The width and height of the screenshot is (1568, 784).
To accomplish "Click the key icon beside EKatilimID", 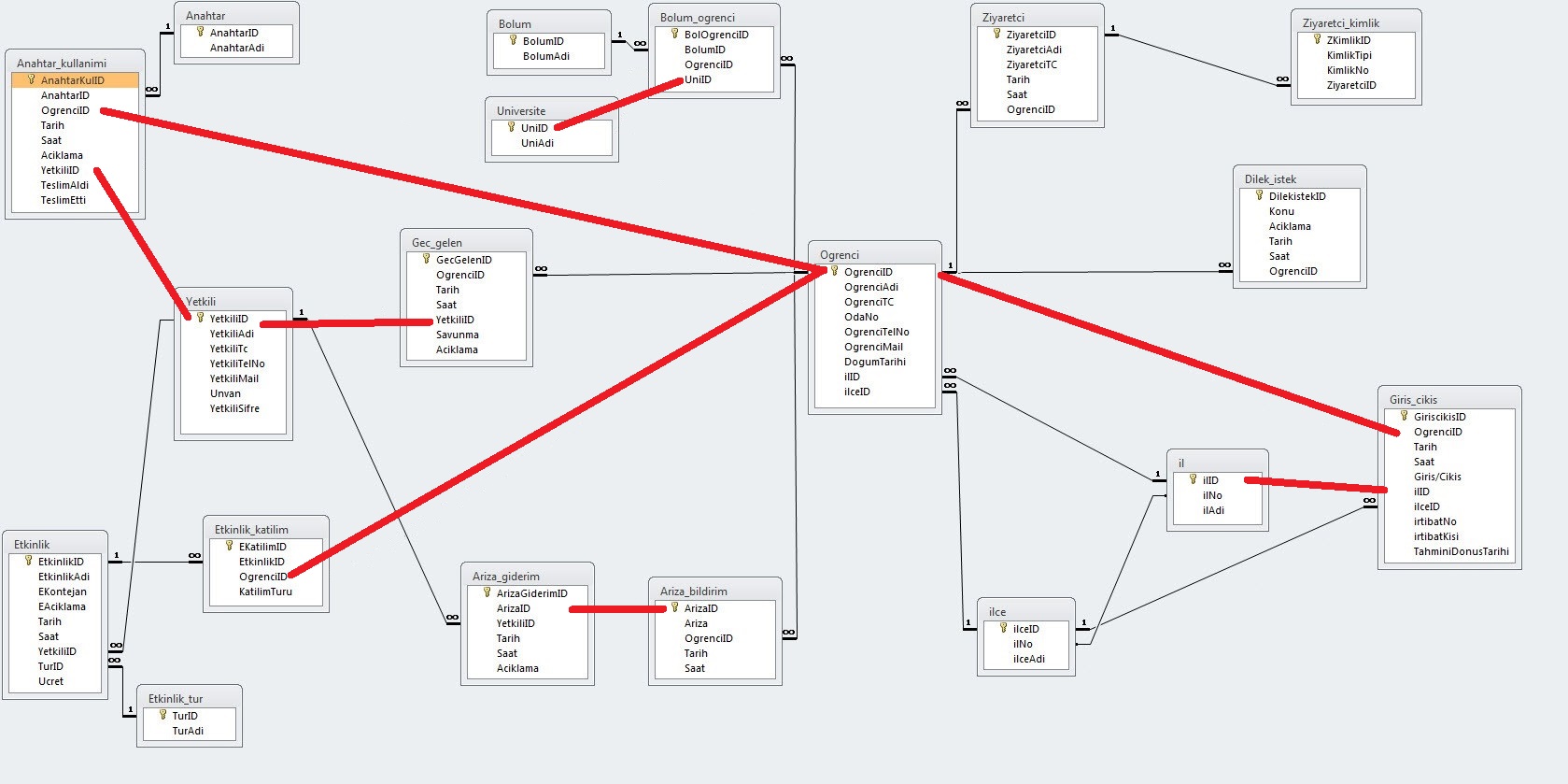I will click(x=229, y=547).
